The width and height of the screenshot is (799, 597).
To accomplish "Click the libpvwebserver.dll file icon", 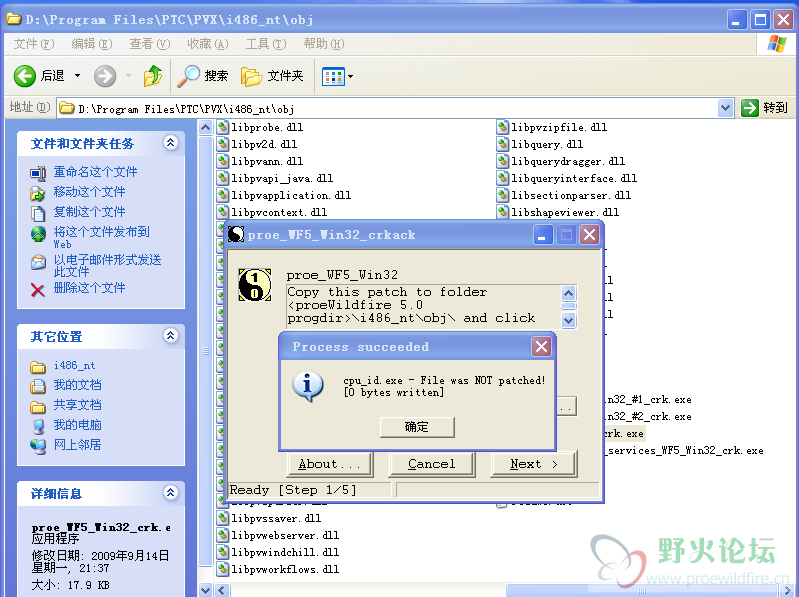I will [223, 535].
